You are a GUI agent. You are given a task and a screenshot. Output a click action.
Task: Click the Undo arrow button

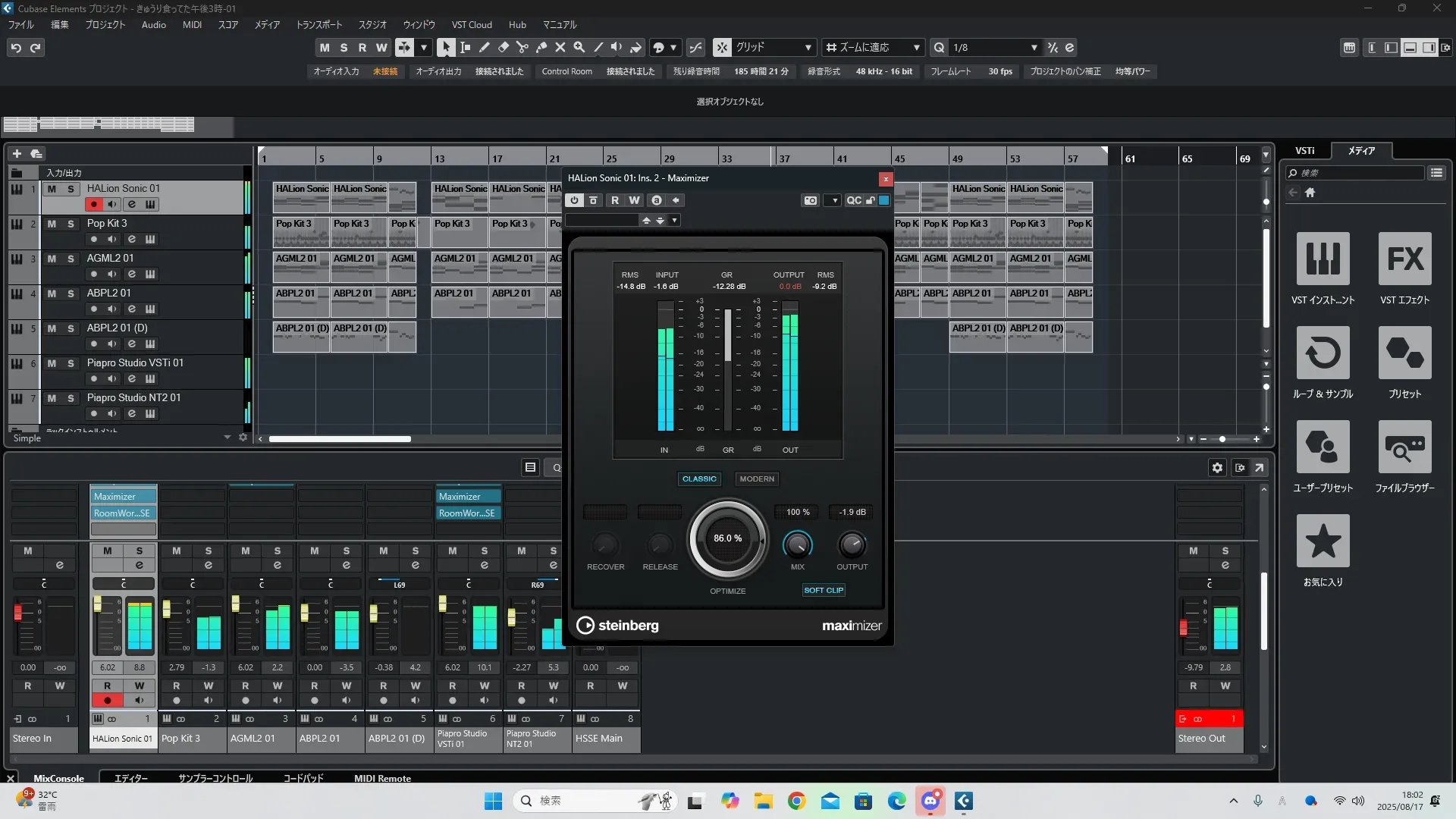click(16, 48)
